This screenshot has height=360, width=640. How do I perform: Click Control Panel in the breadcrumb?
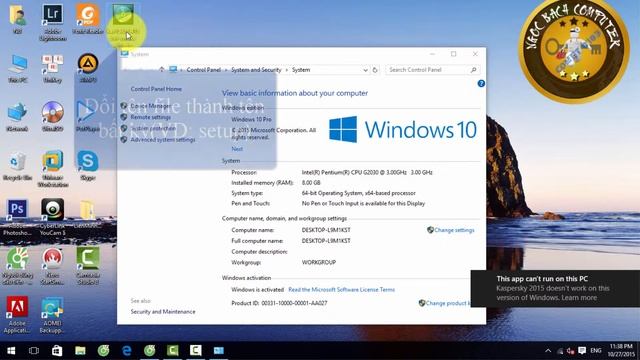coord(204,70)
